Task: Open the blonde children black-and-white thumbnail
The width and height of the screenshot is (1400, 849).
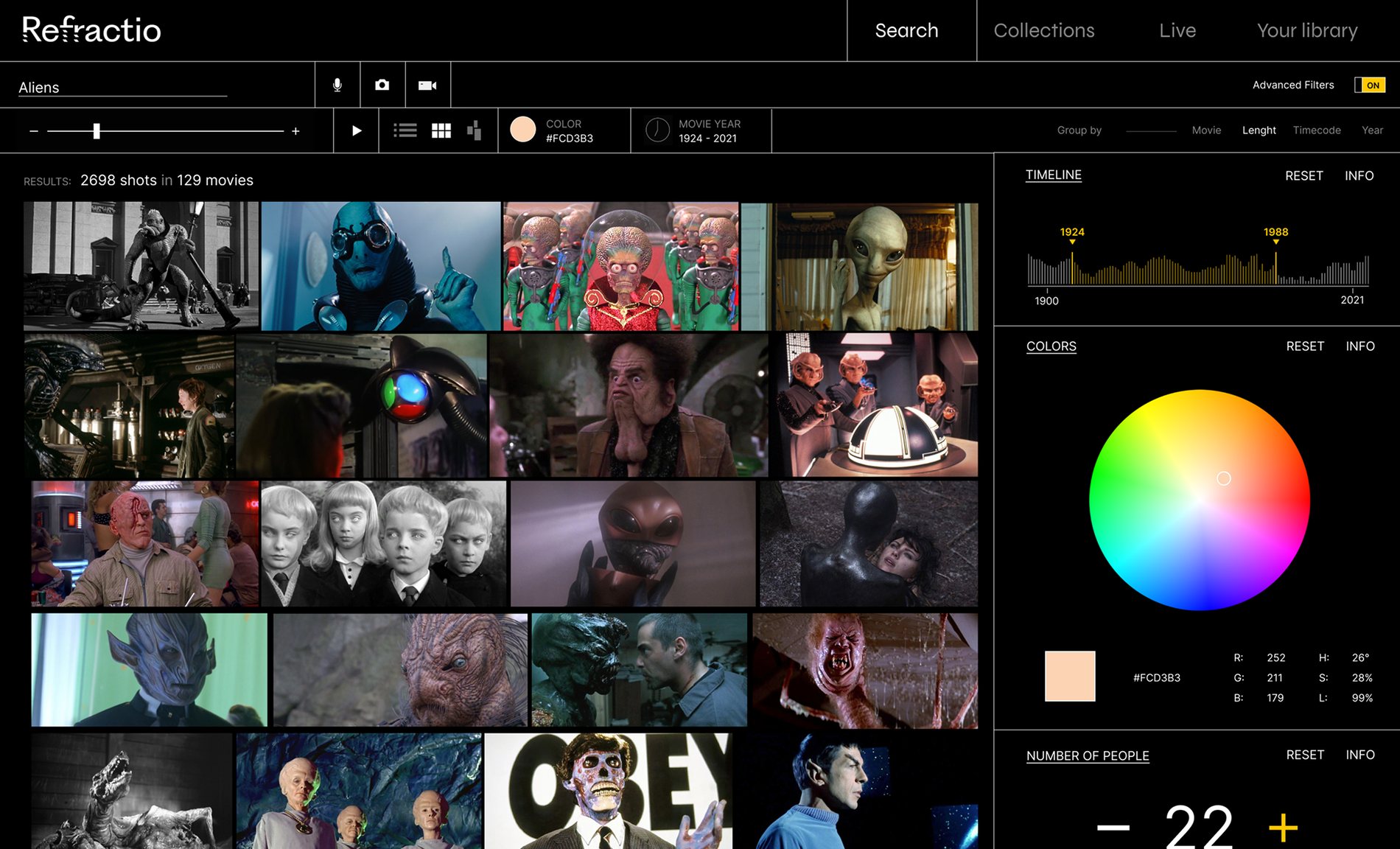Action: [384, 544]
